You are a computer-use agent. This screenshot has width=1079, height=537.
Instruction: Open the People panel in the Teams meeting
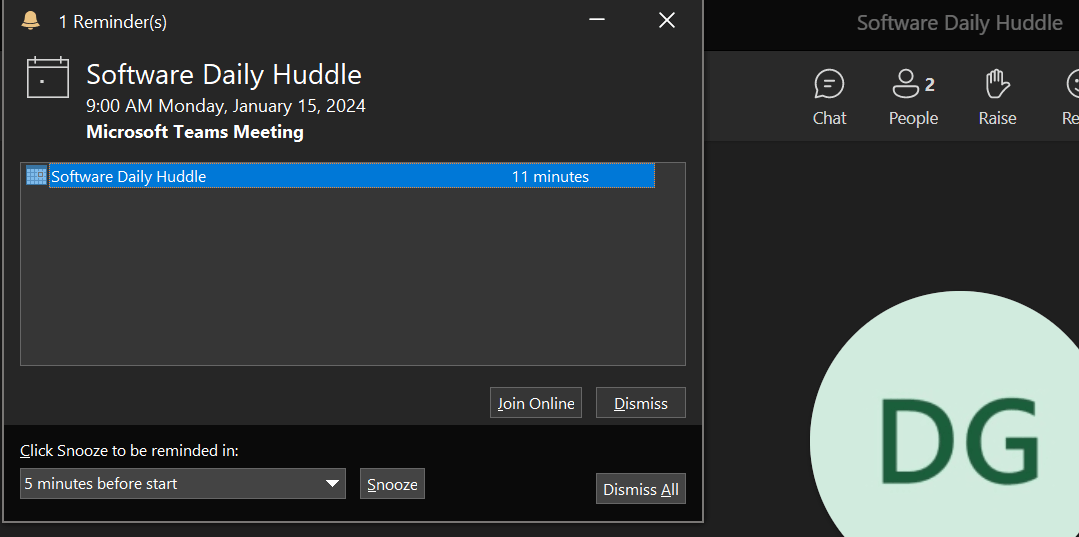point(913,98)
